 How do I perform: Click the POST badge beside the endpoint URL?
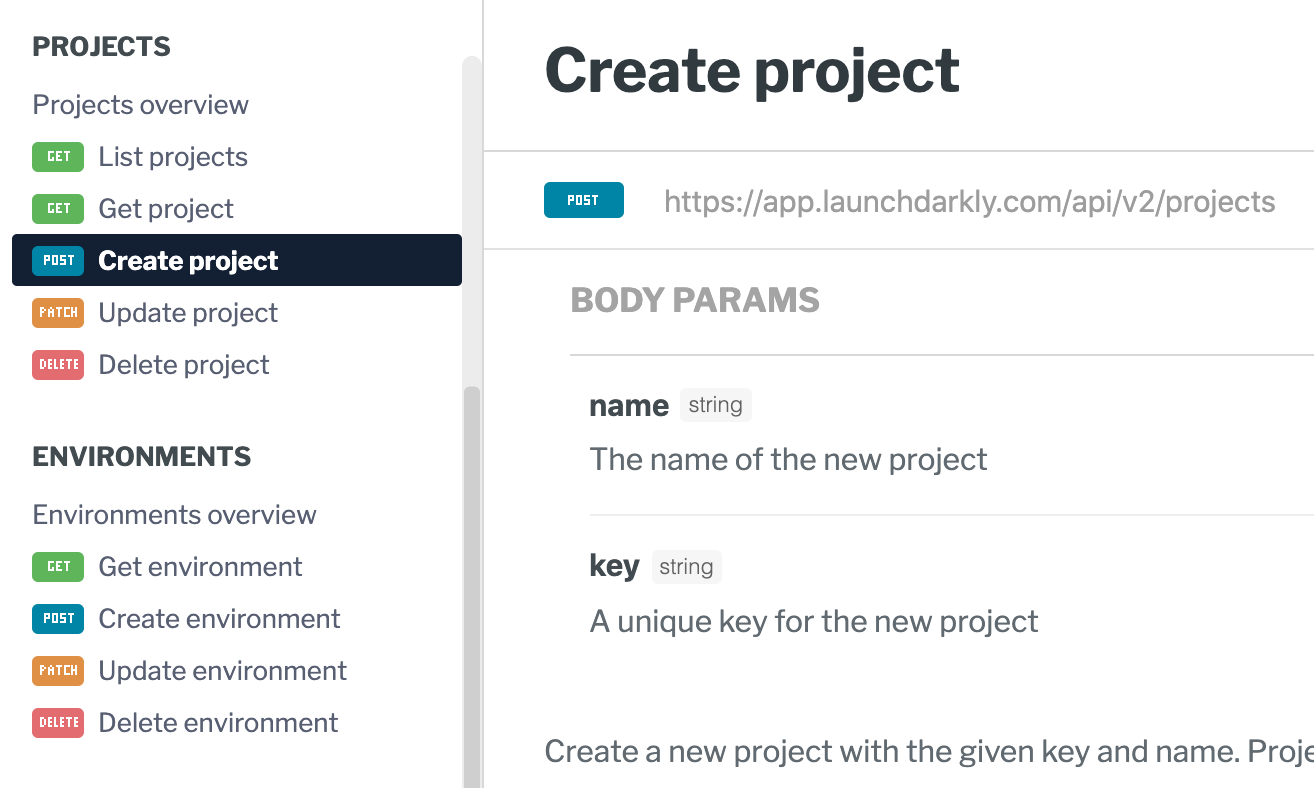pyautogui.click(x=584, y=200)
